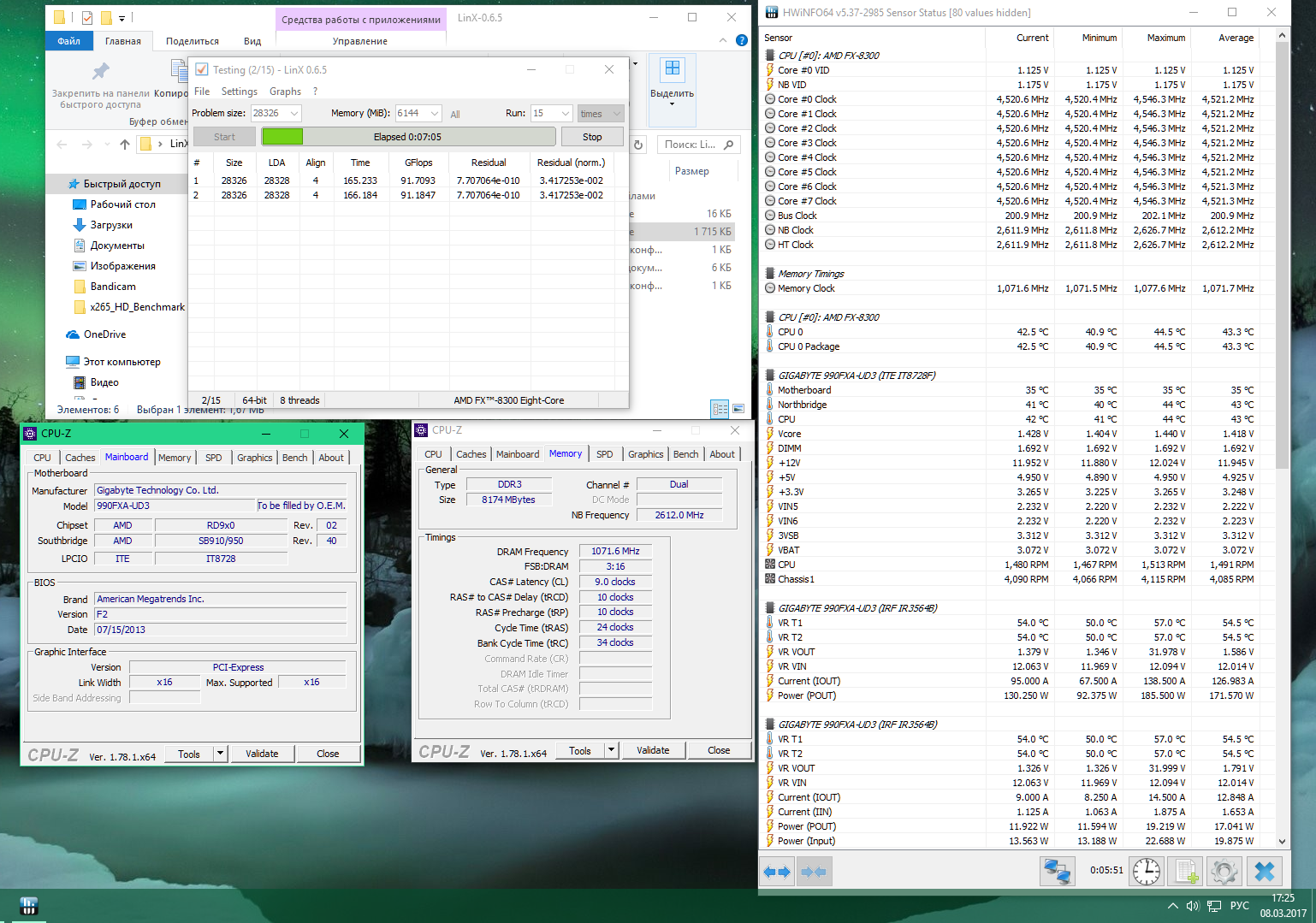Start logging with the sheet-plus icon

coord(1186,872)
